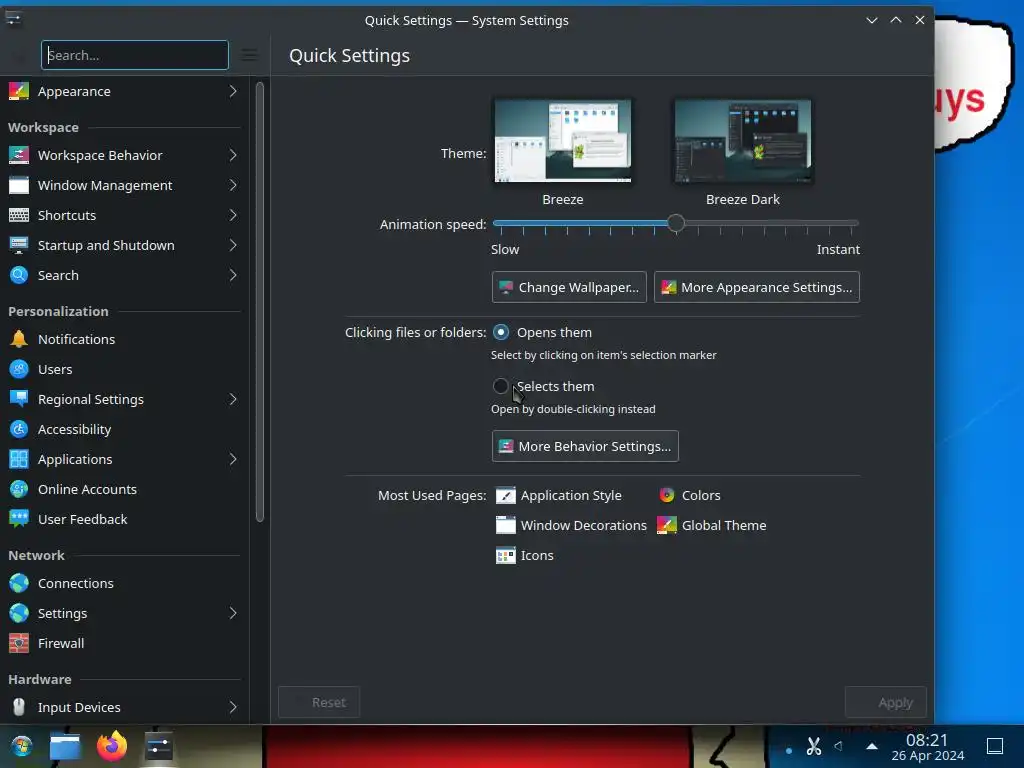The image size is (1024, 768).
Task: Click the Connections globe icon
Action: pyautogui.click(x=19, y=583)
